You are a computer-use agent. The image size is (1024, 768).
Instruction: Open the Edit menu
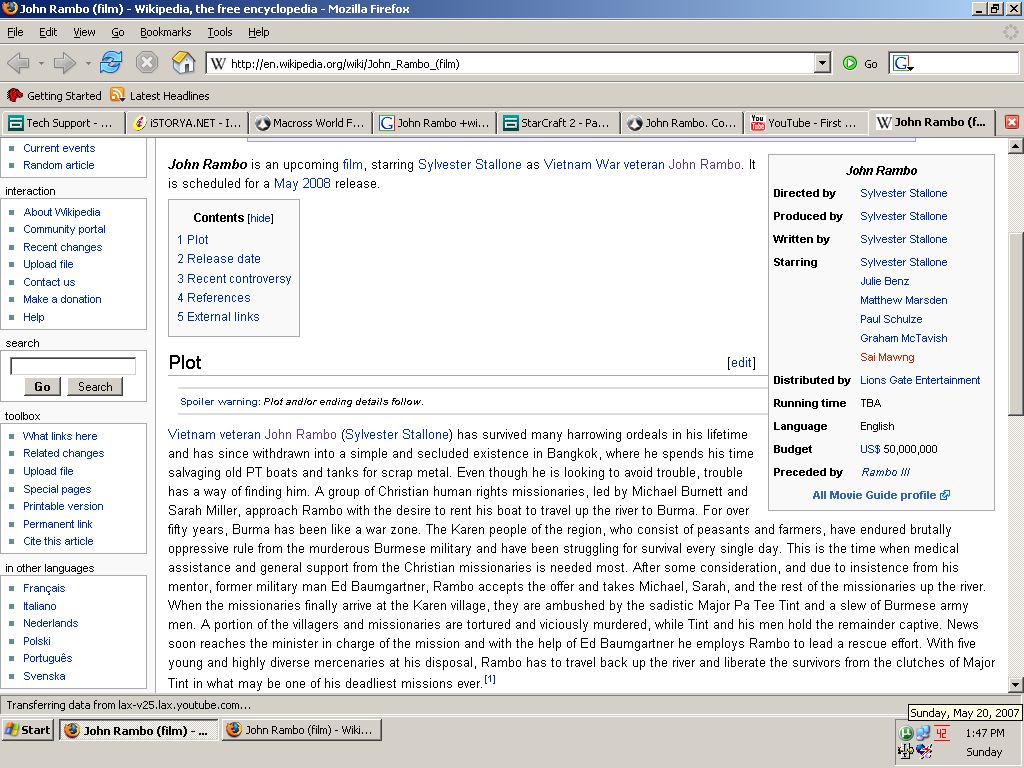click(x=48, y=32)
